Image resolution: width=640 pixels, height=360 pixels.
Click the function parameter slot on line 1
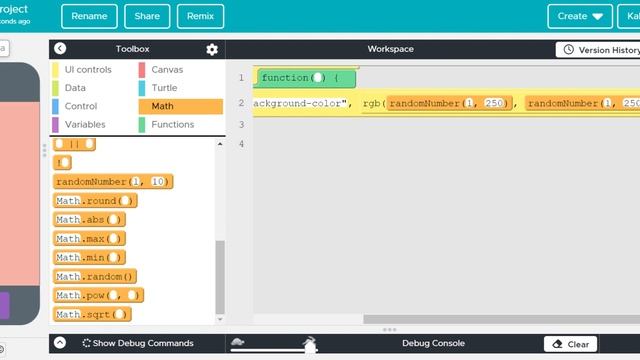(318, 78)
